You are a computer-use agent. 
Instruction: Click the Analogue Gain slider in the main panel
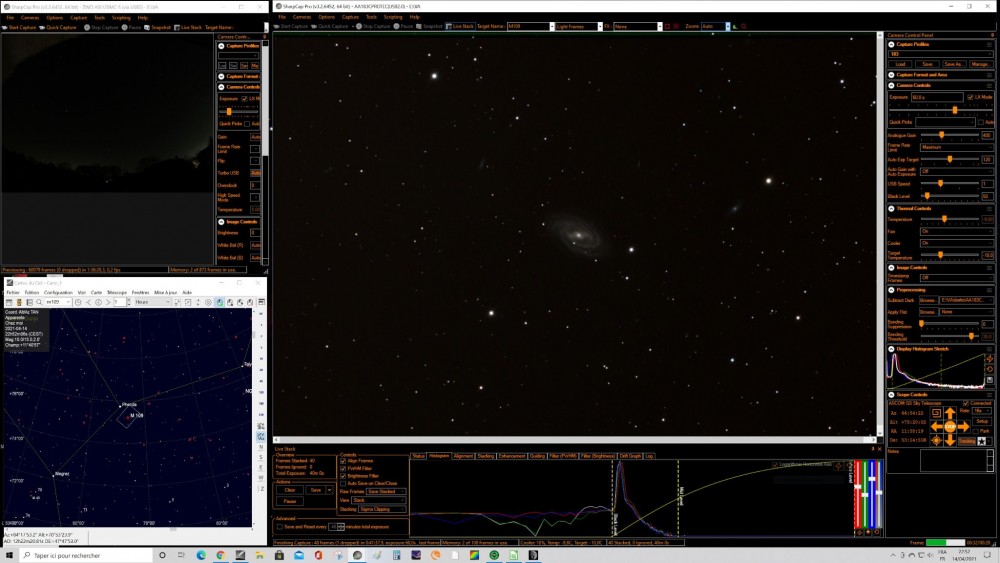[x=950, y=135]
